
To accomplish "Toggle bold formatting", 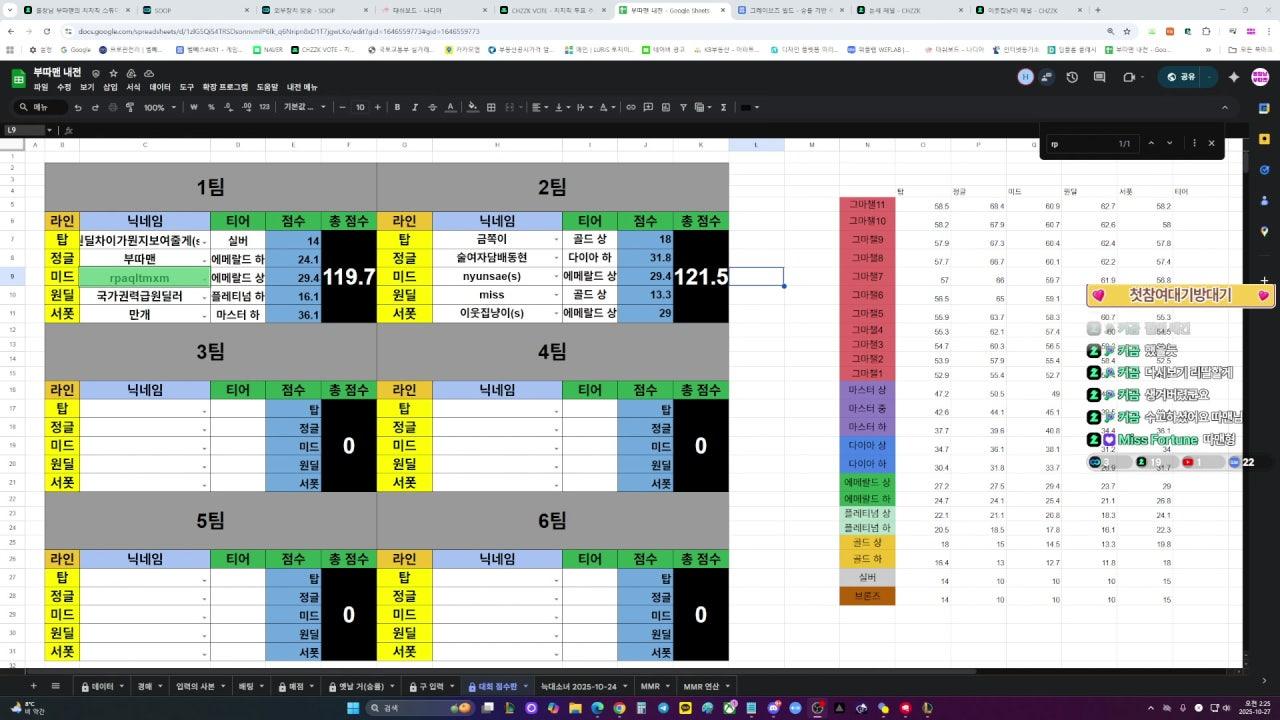I will tap(397, 107).
